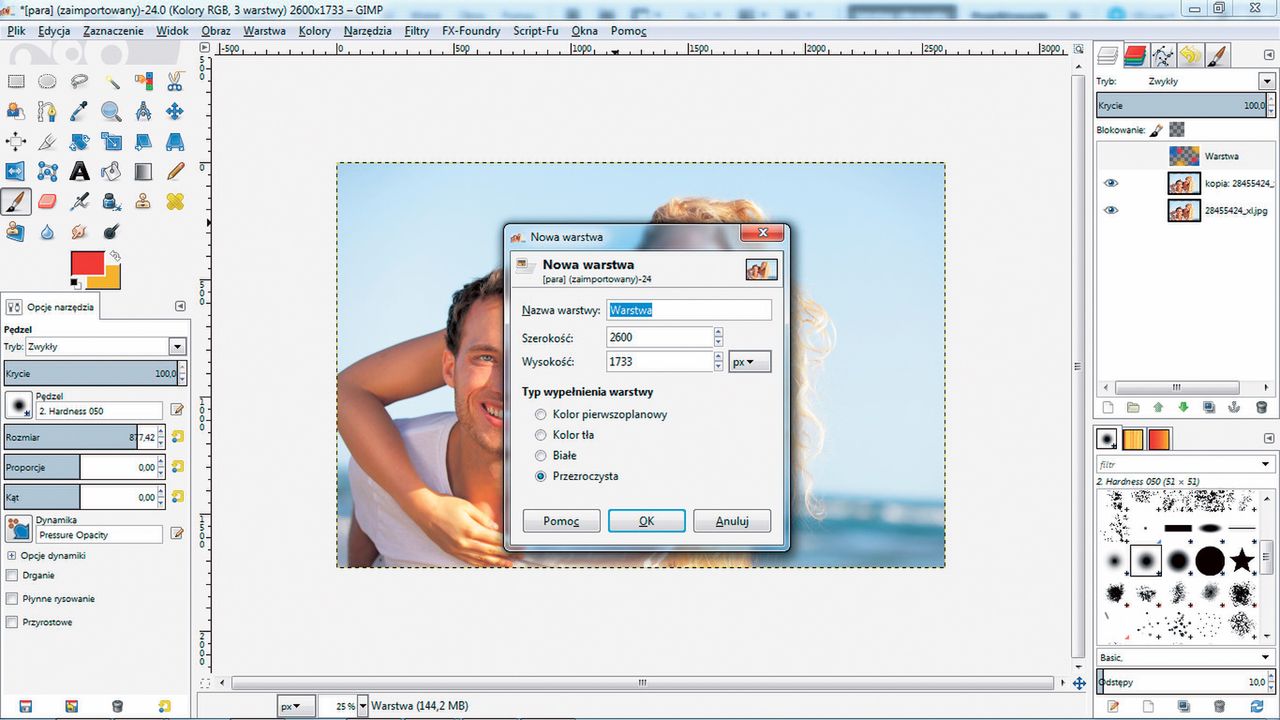
Task: Choose Kolor pierwszoplanowy fill type
Action: coord(541,414)
